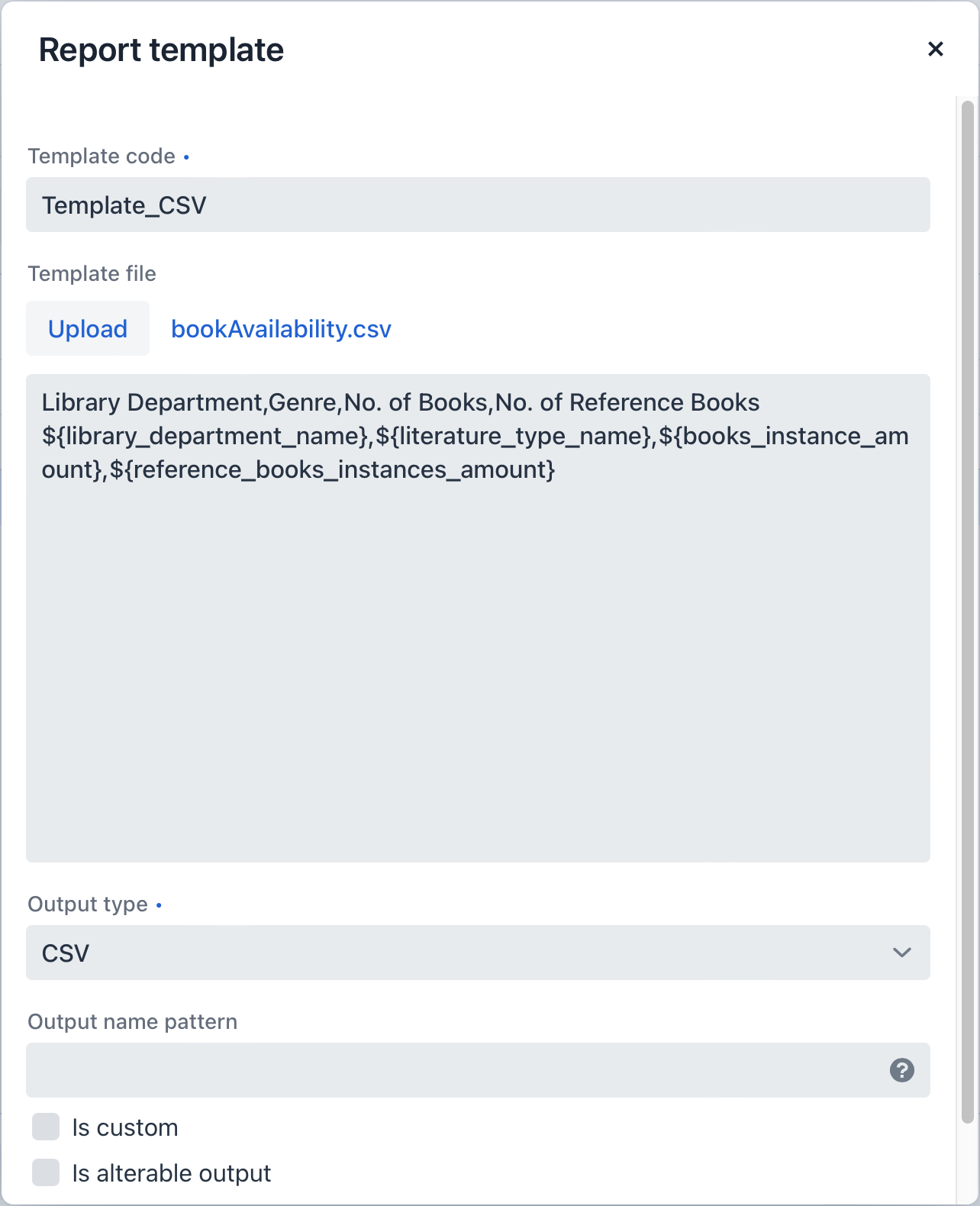Click the blue required dot beside Template code
Screen dimensions: 980x1206
(187, 156)
